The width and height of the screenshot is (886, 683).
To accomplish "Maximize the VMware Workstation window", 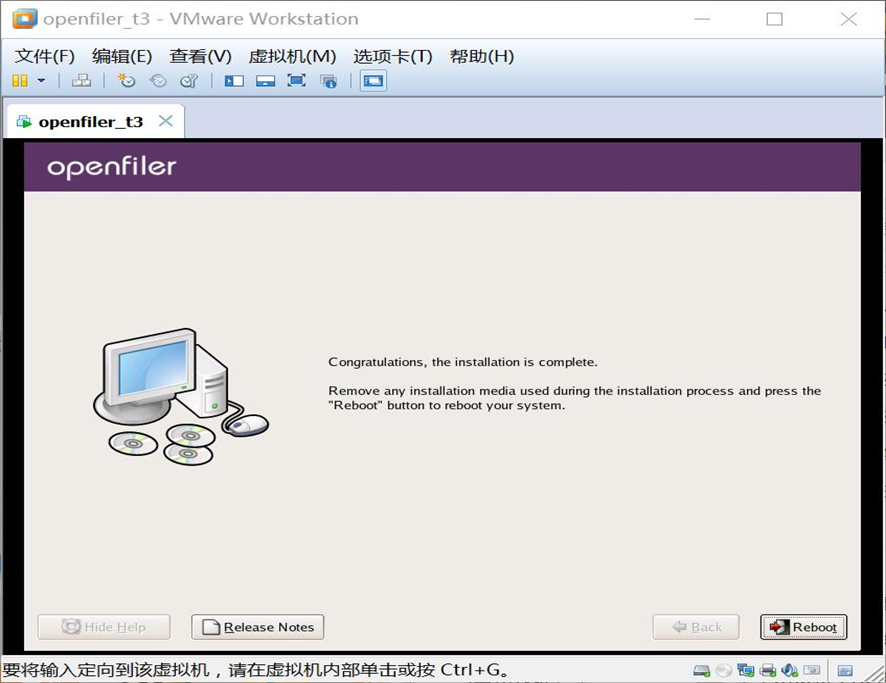I will click(x=775, y=19).
